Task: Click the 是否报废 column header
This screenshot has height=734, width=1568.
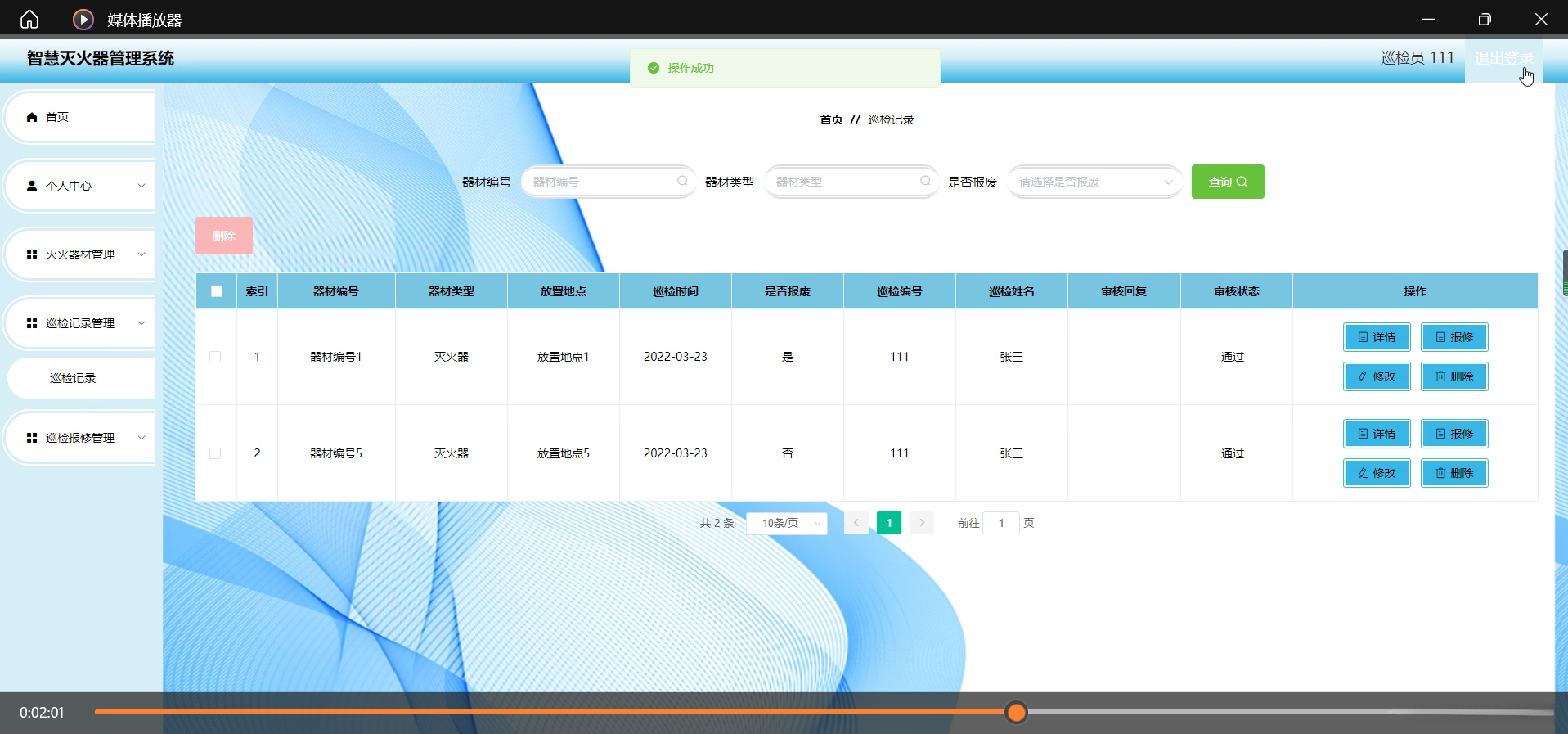Action: pyautogui.click(x=788, y=291)
